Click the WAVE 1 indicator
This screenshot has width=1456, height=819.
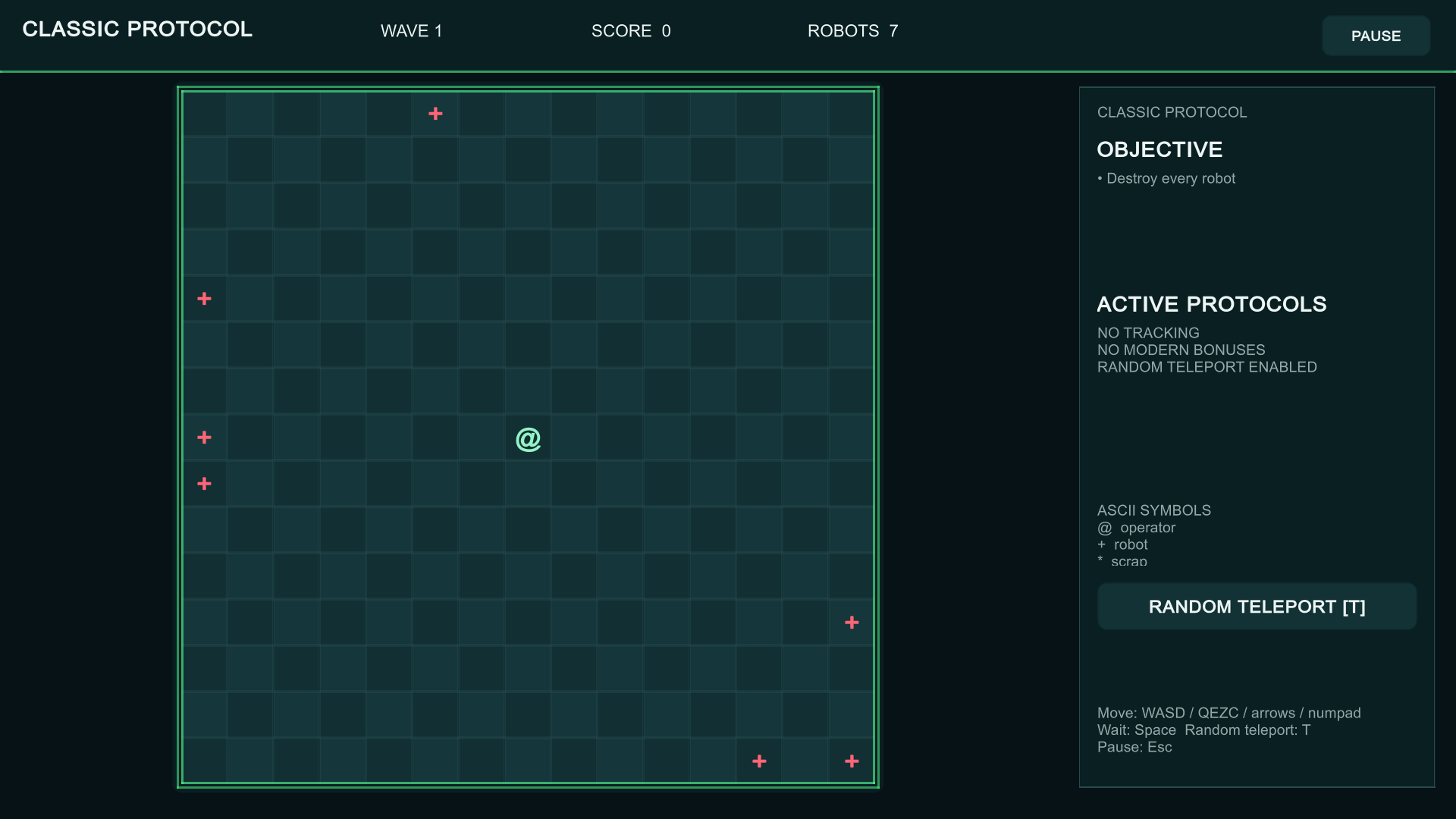pos(411,31)
